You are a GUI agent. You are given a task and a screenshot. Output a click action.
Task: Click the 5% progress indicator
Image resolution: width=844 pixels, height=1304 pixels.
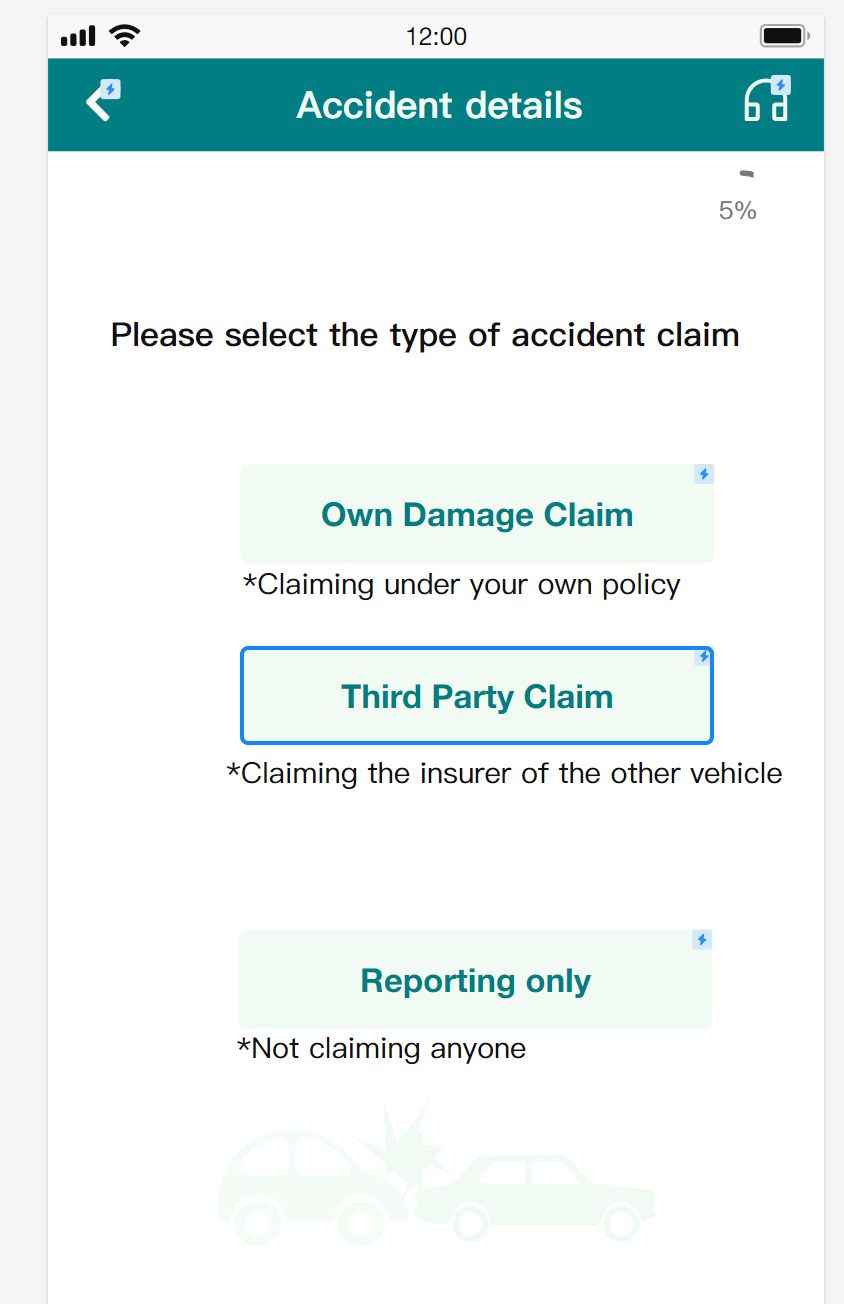tap(738, 210)
